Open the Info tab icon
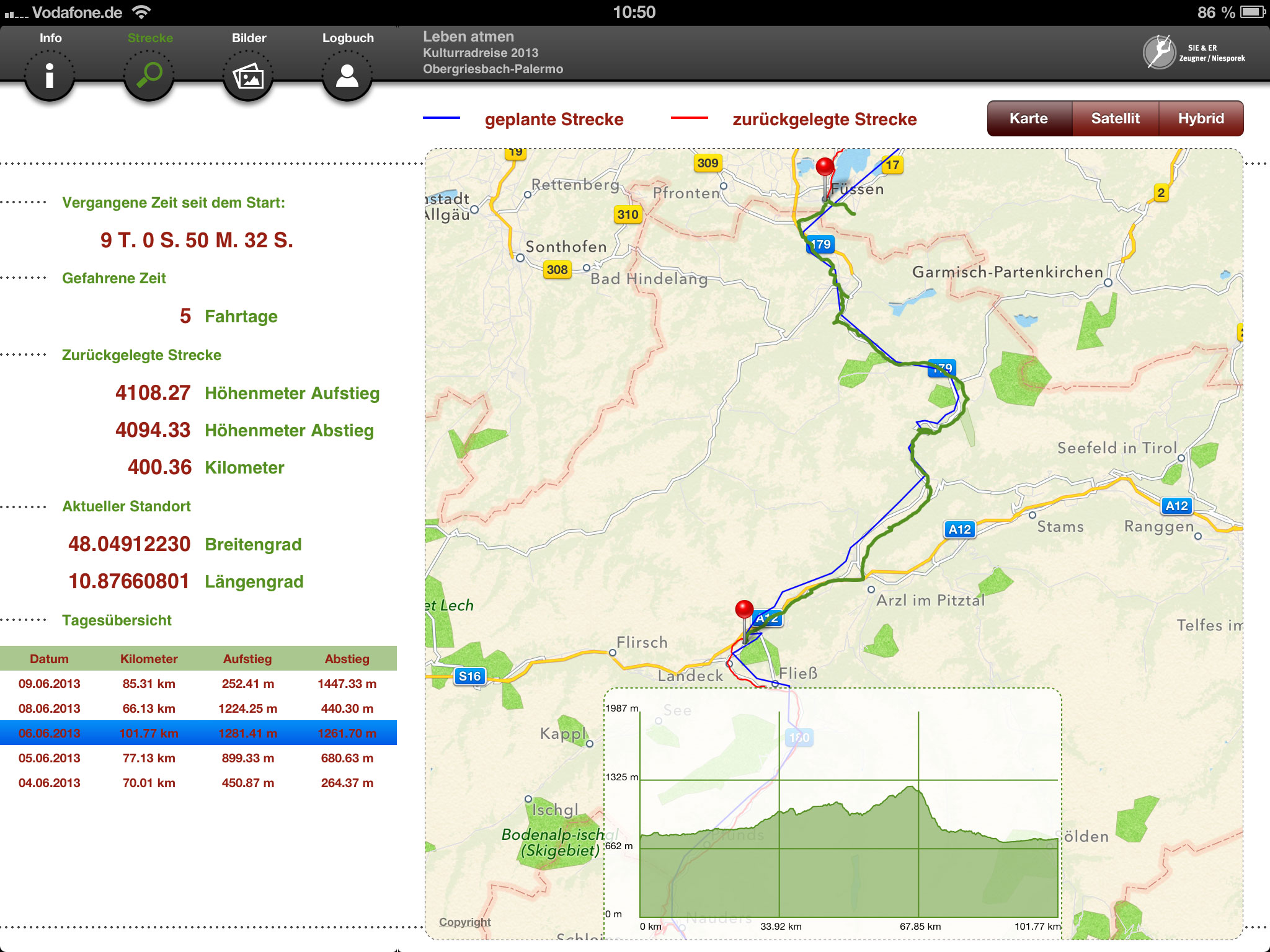 pyautogui.click(x=50, y=76)
